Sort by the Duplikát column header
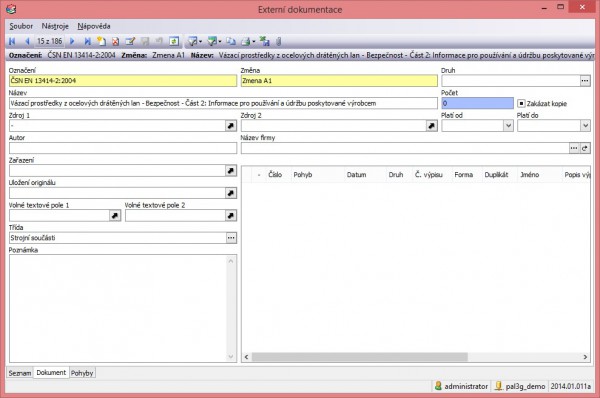Image resolution: width=600 pixels, height=398 pixels. click(500, 175)
